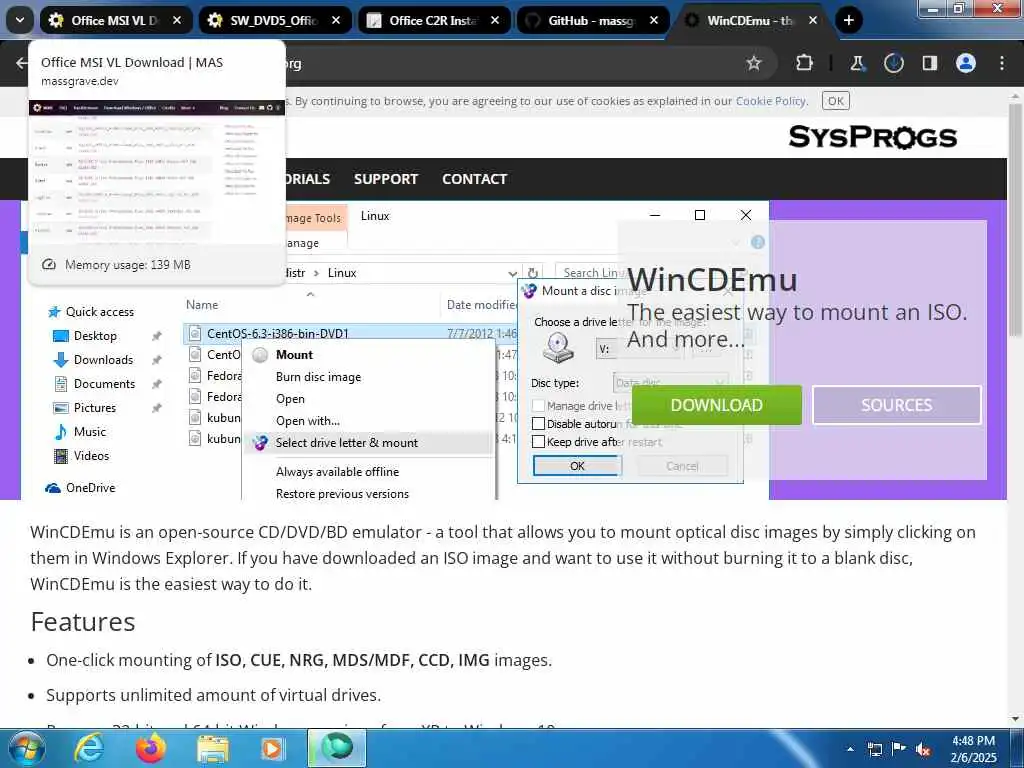Click the Name column header
Viewport: 1024px width, 768px height.
tap(202, 304)
